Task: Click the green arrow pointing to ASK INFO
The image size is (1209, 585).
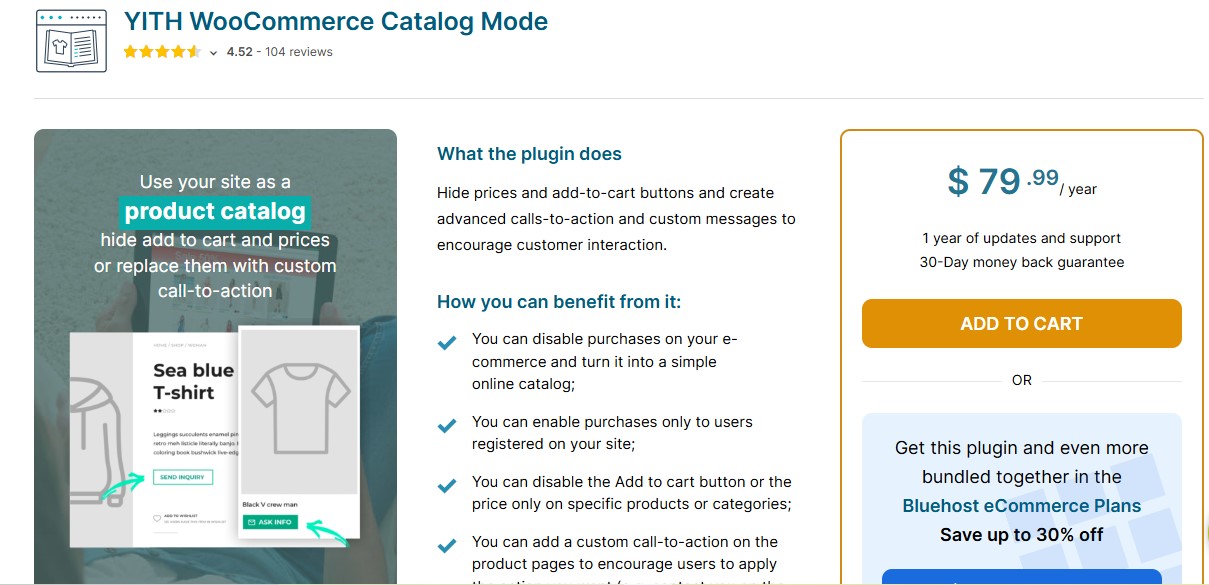Action: point(322,529)
